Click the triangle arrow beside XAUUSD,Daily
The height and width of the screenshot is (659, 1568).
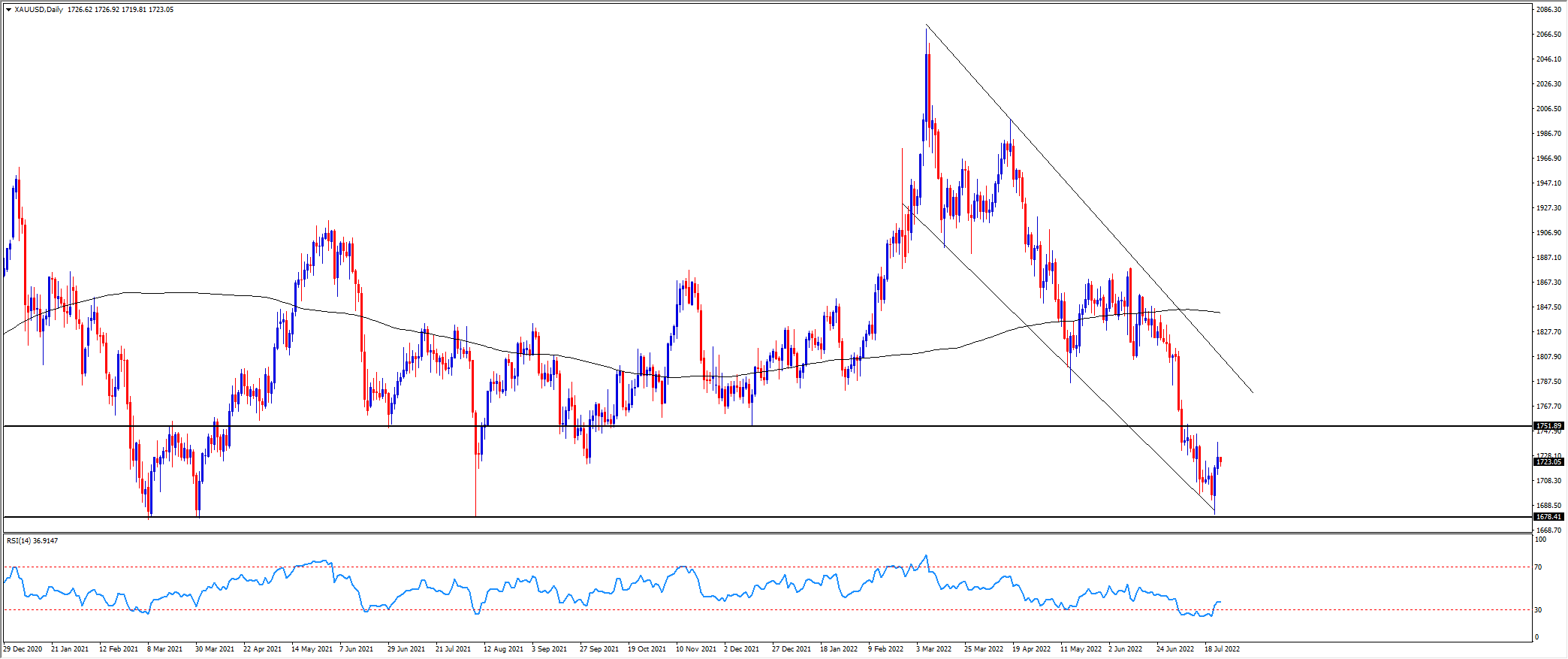click(x=8, y=10)
